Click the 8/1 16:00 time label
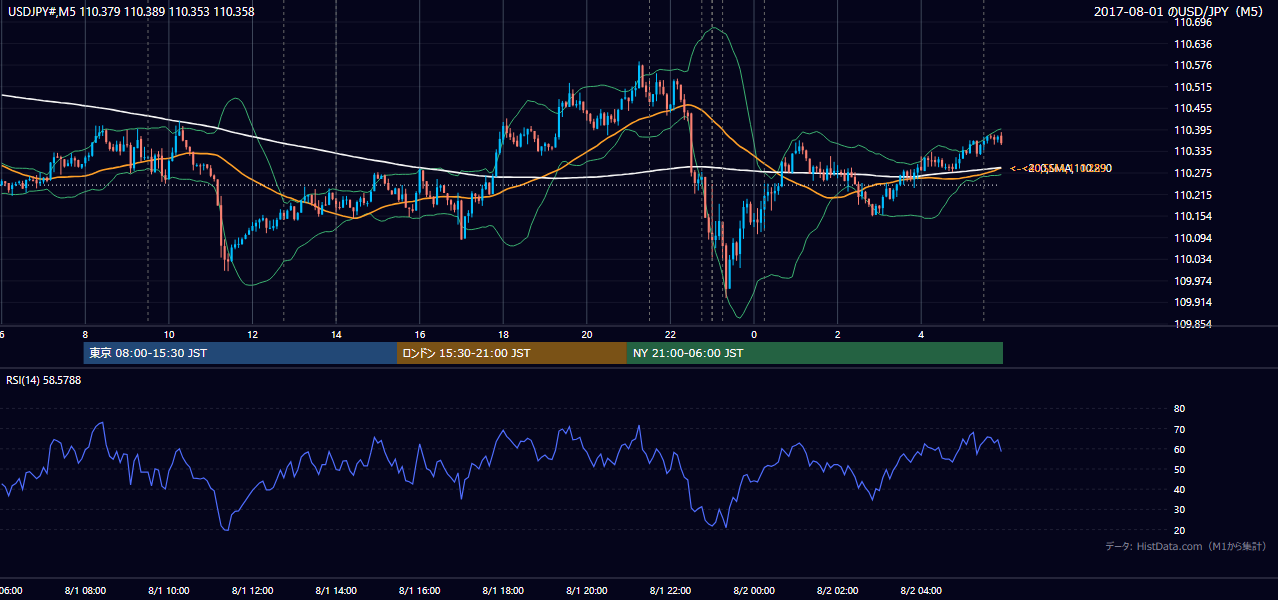The width and height of the screenshot is (1278, 600). [419, 590]
